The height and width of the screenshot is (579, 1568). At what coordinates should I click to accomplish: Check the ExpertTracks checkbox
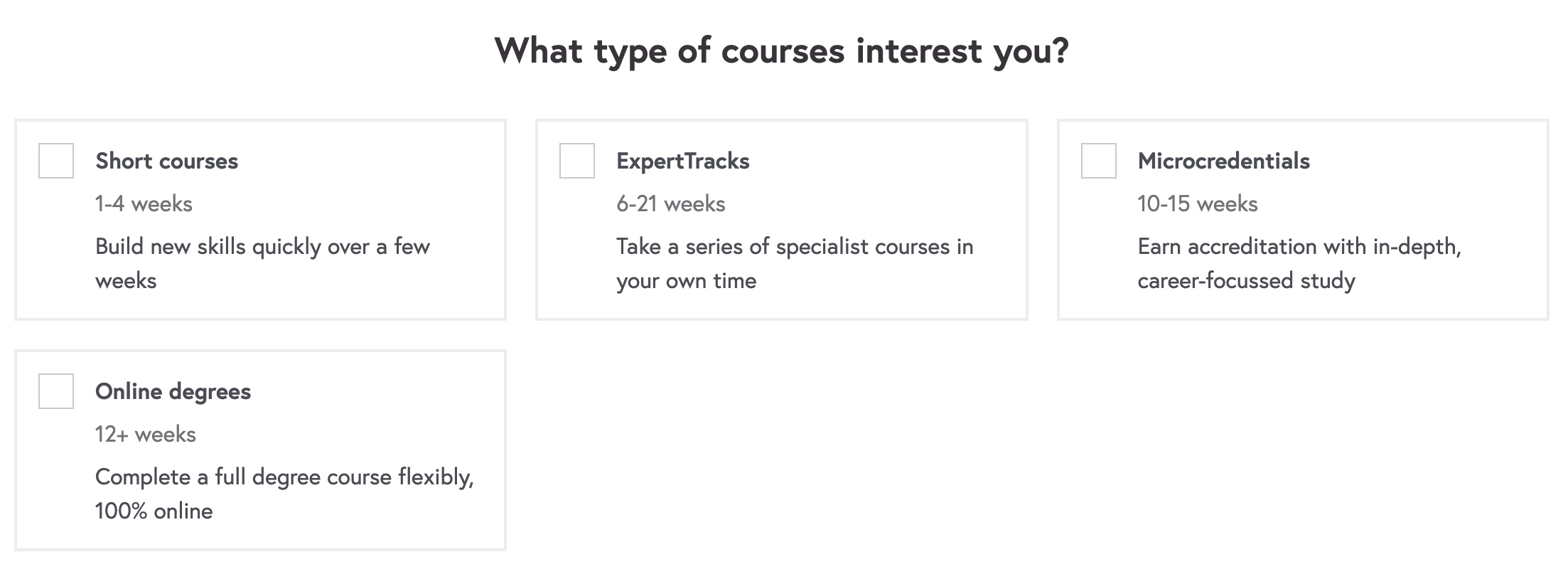coord(576,161)
